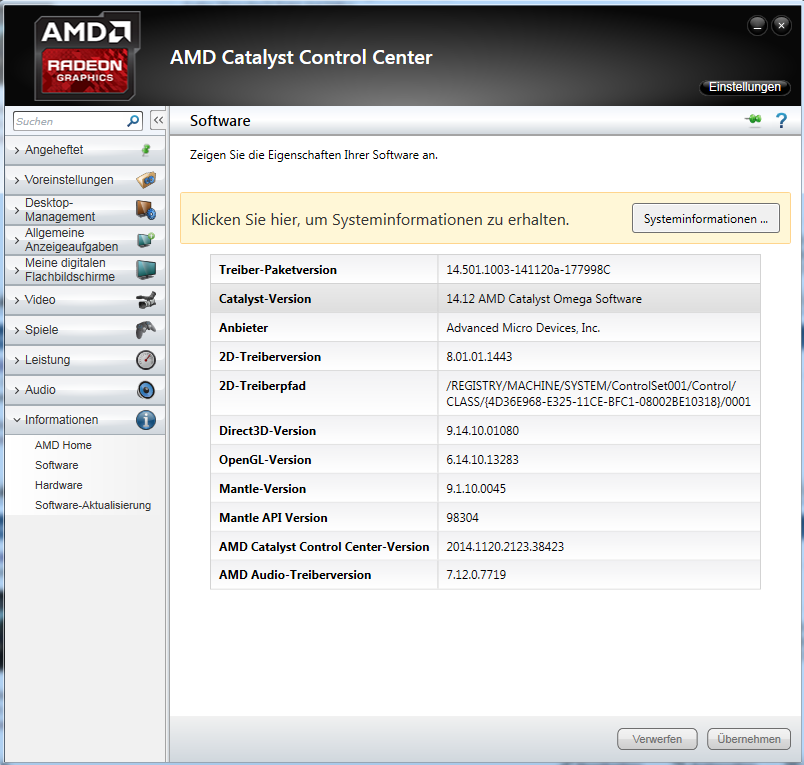804x765 pixels.
Task: Open Software-Aktualisierung
Action: (93, 505)
